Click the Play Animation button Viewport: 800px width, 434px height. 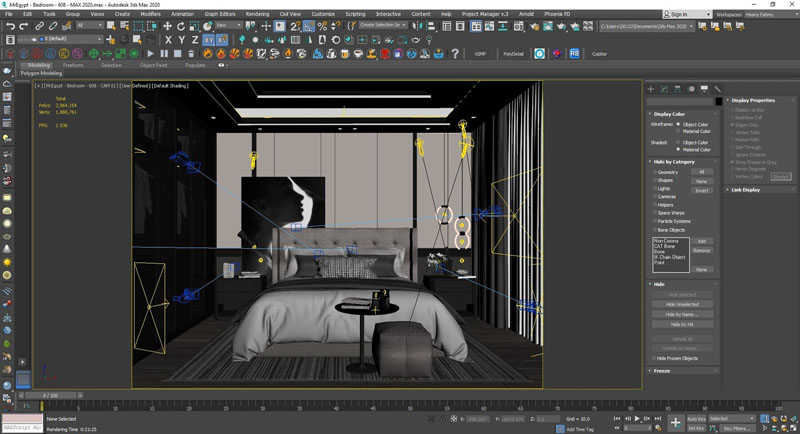click(637, 418)
